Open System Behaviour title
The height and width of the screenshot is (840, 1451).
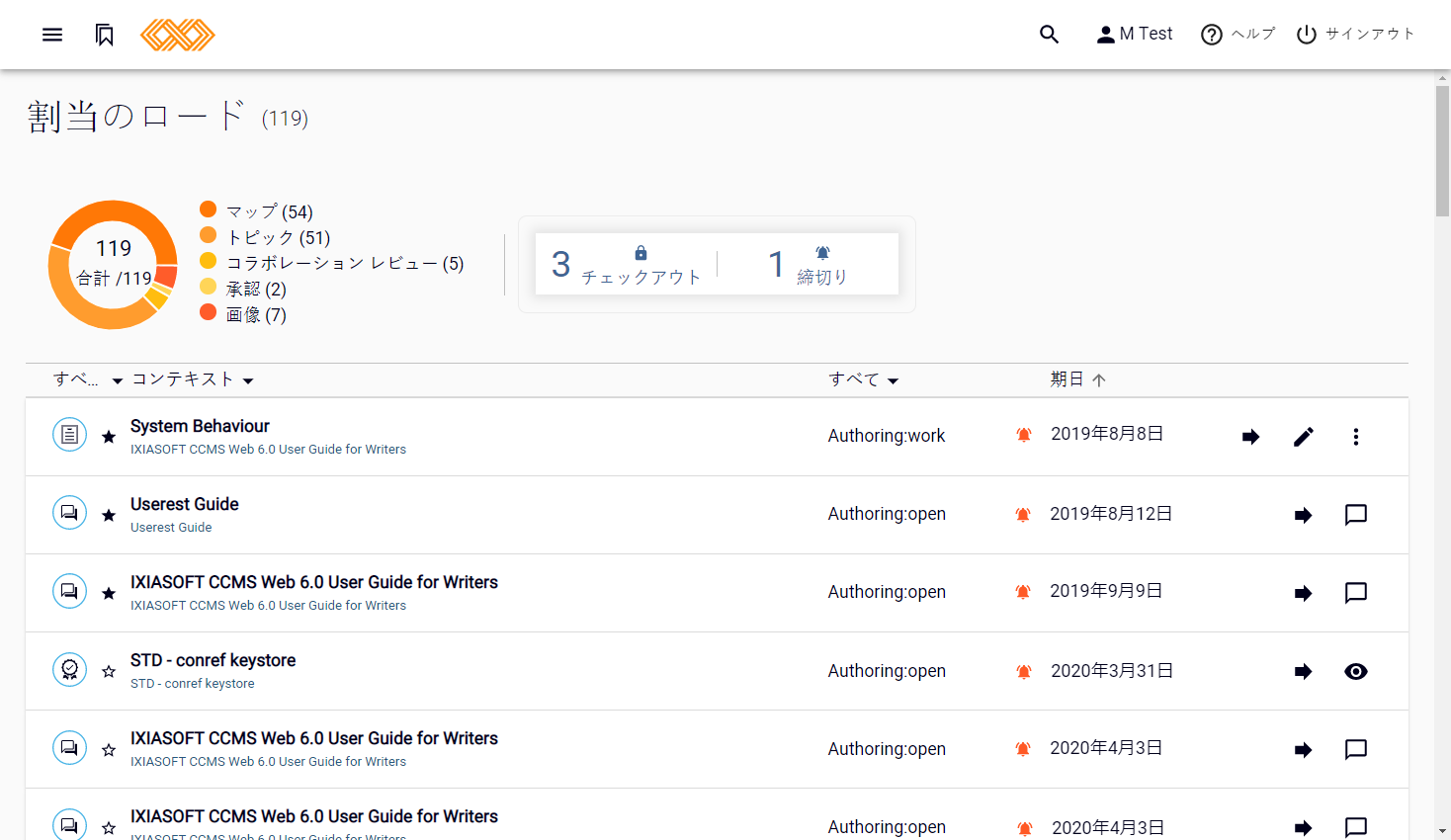[200, 426]
